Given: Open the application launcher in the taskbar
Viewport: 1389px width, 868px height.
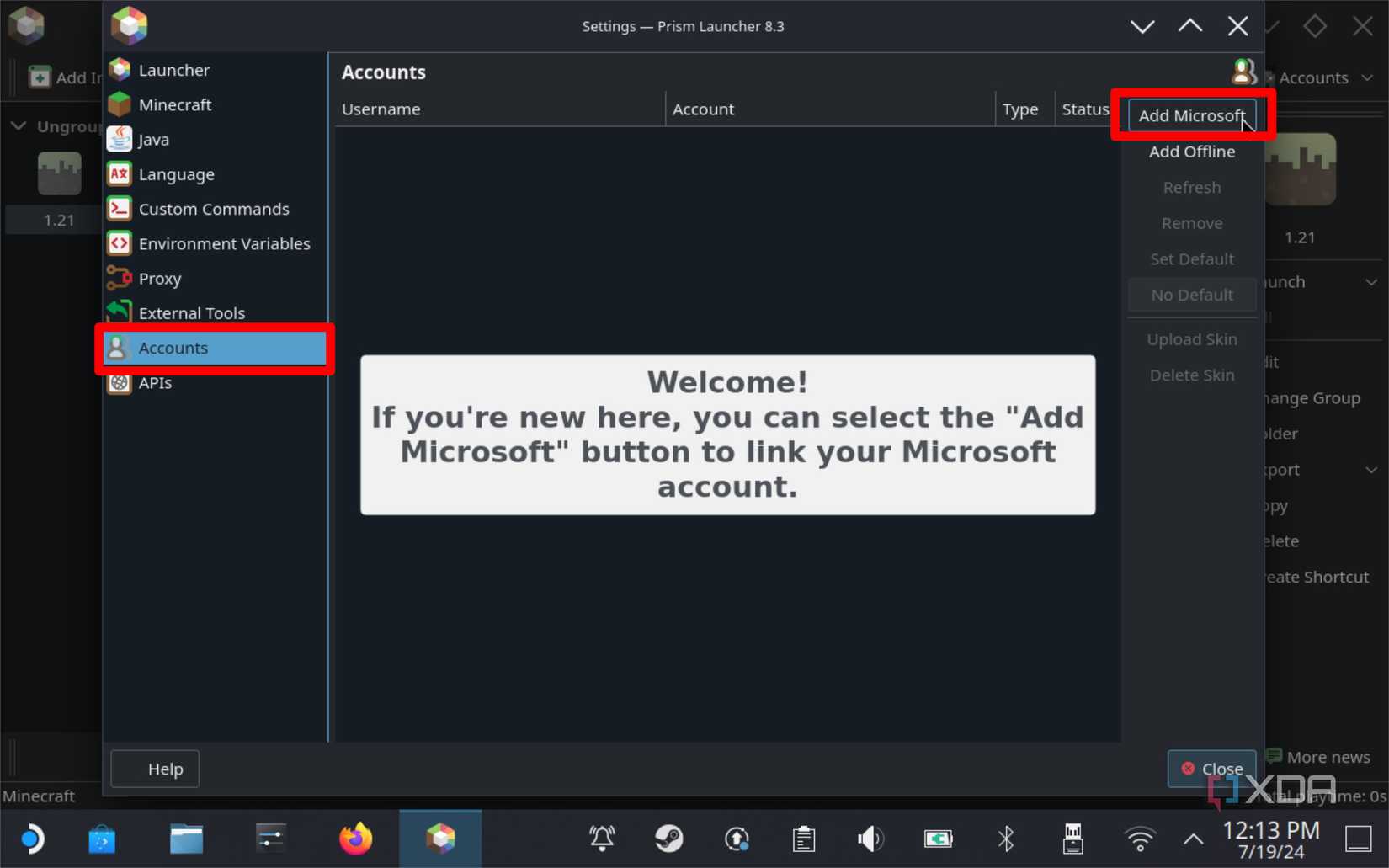Looking at the screenshot, I should [x=32, y=839].
